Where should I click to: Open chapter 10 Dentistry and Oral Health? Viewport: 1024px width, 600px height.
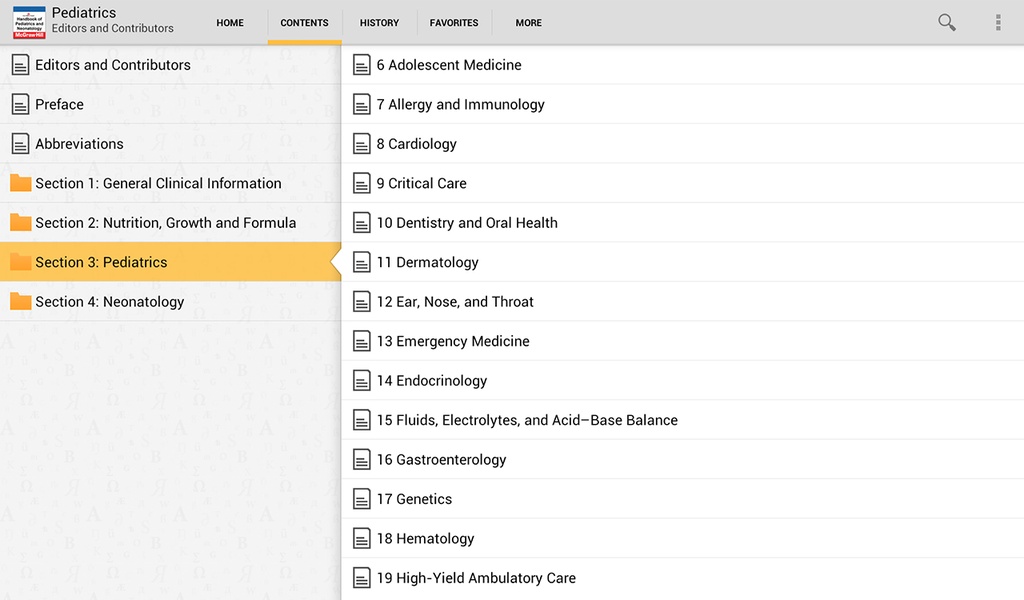(x=682, y=223)
